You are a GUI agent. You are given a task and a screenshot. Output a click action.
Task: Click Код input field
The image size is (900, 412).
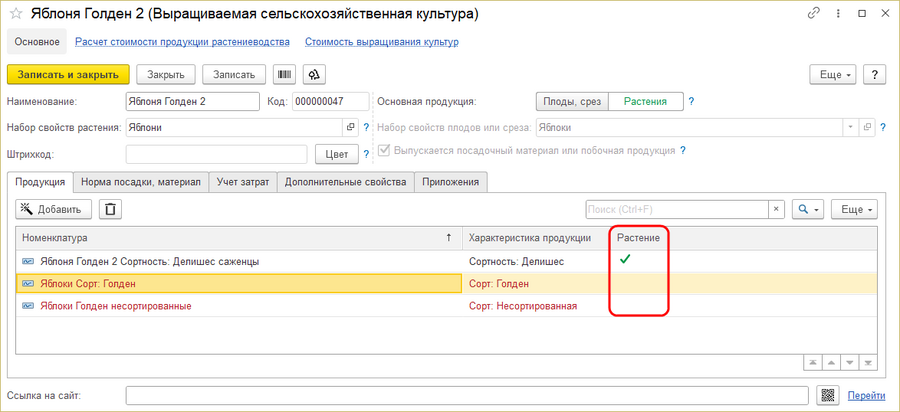331,102
